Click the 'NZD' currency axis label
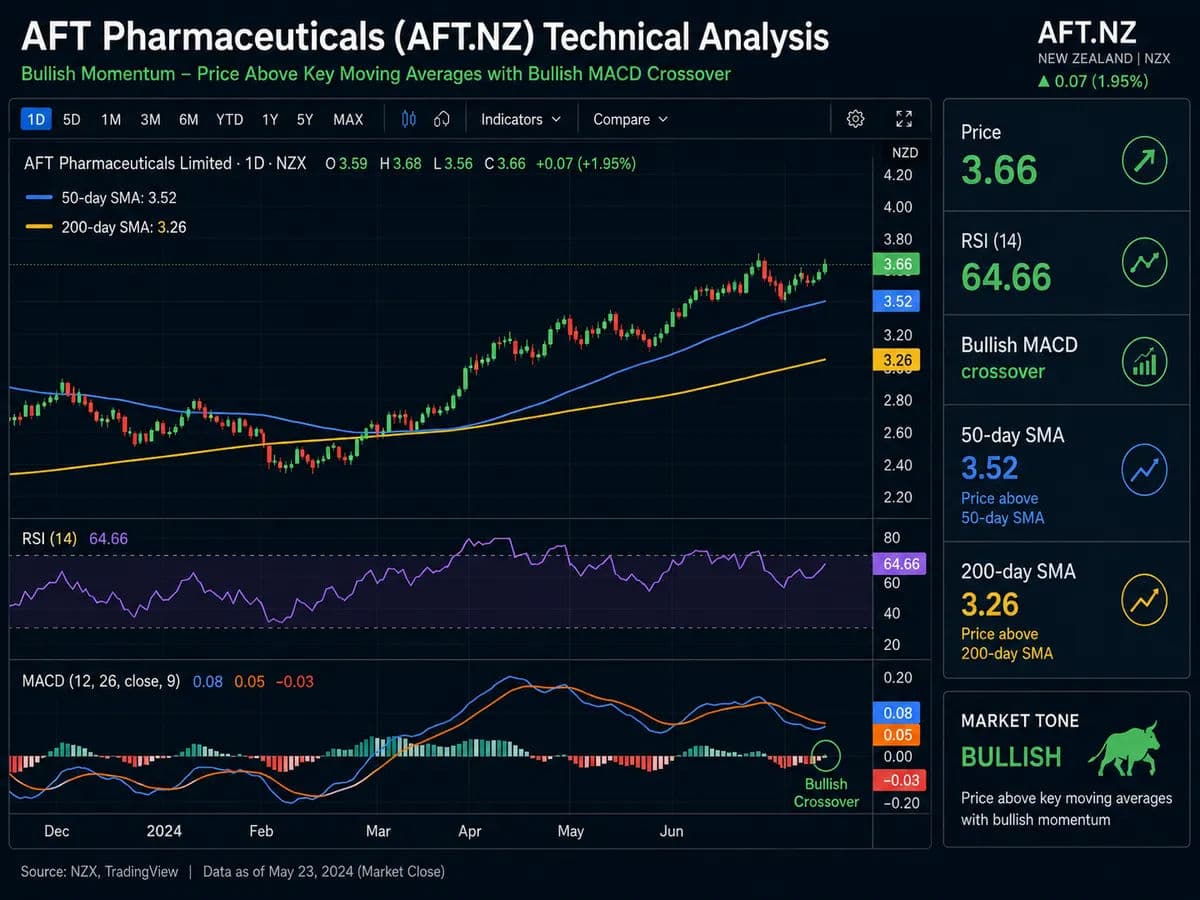The width and height of the screenshot is (1200, 900). point(904,153)
